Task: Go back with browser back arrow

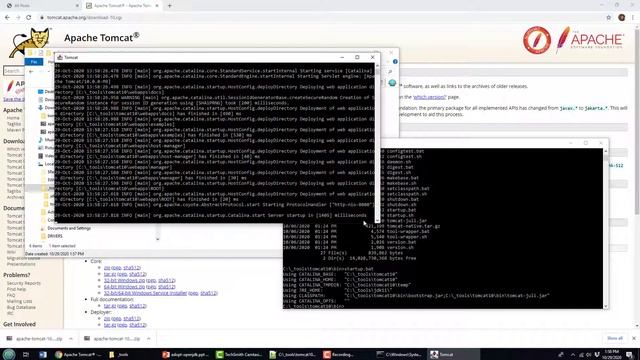Action: (x=7, y=18)
